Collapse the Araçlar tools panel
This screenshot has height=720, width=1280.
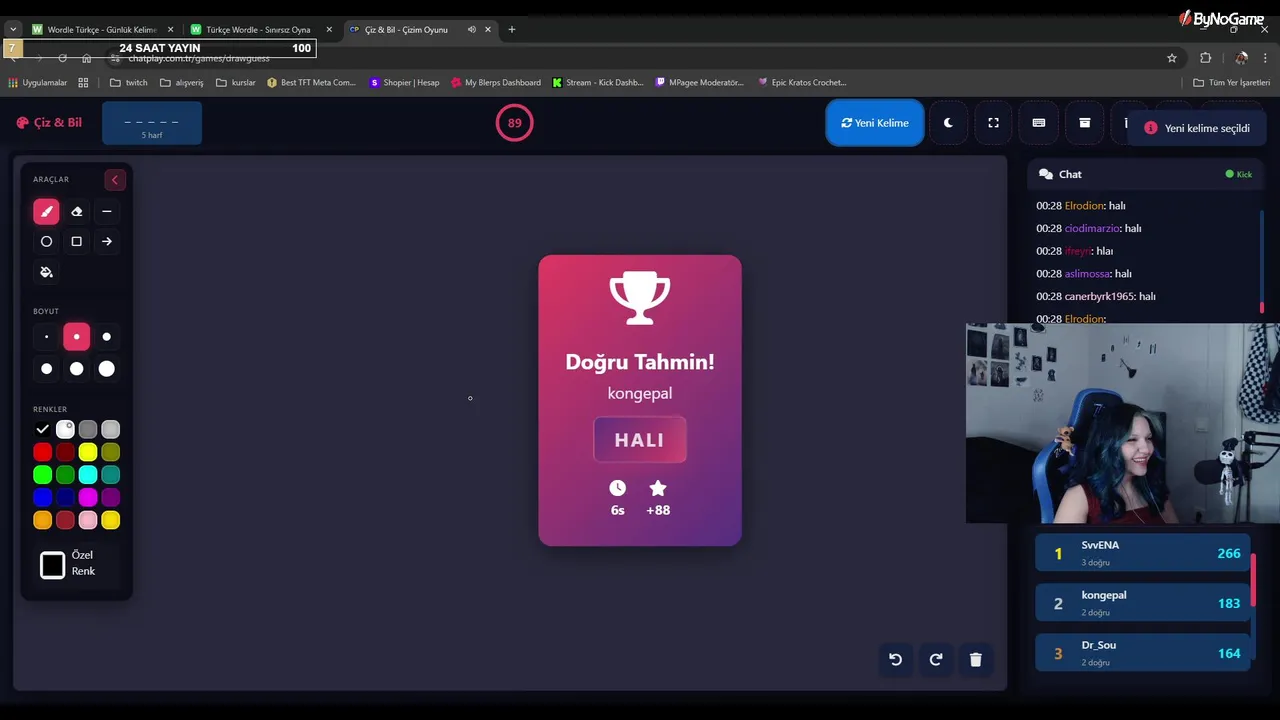tap(114, 180)
